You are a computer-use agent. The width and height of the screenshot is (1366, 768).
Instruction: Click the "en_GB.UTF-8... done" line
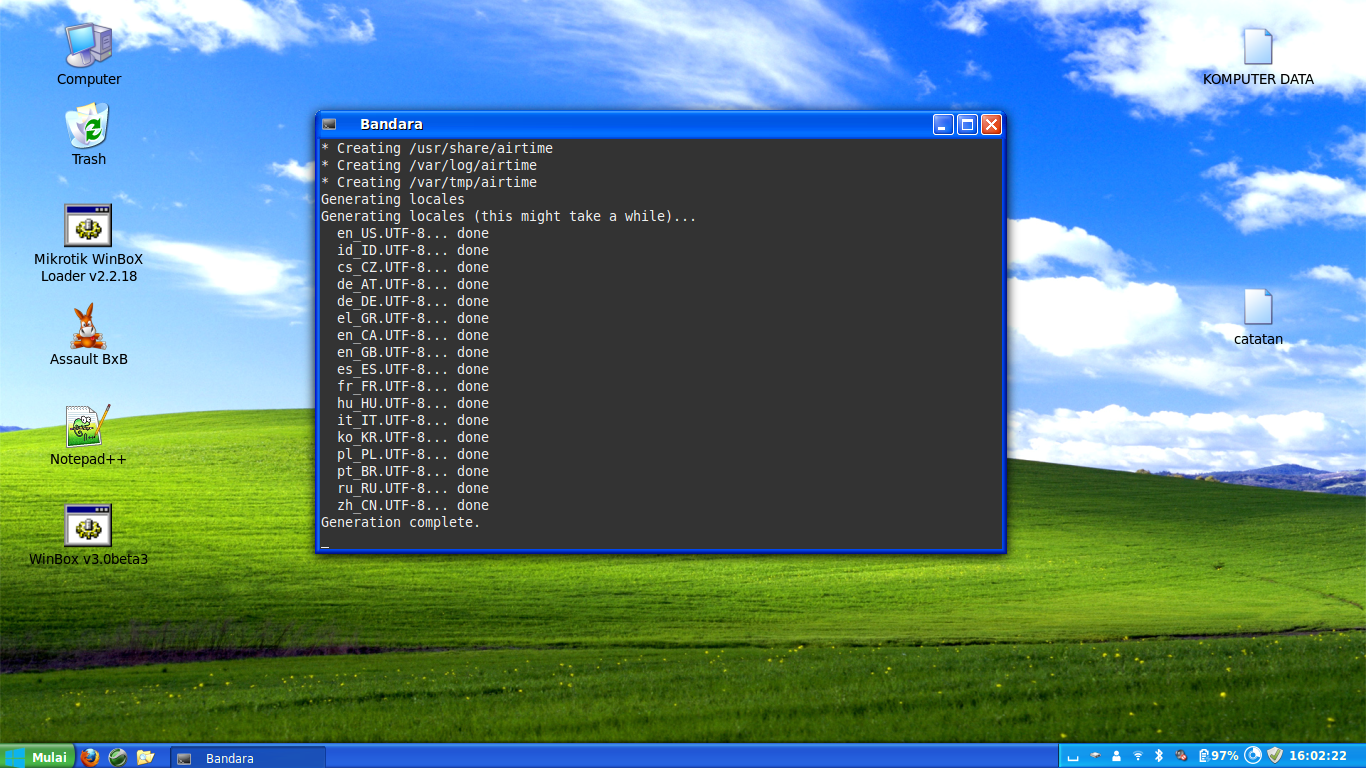click(x=413, y=352)
